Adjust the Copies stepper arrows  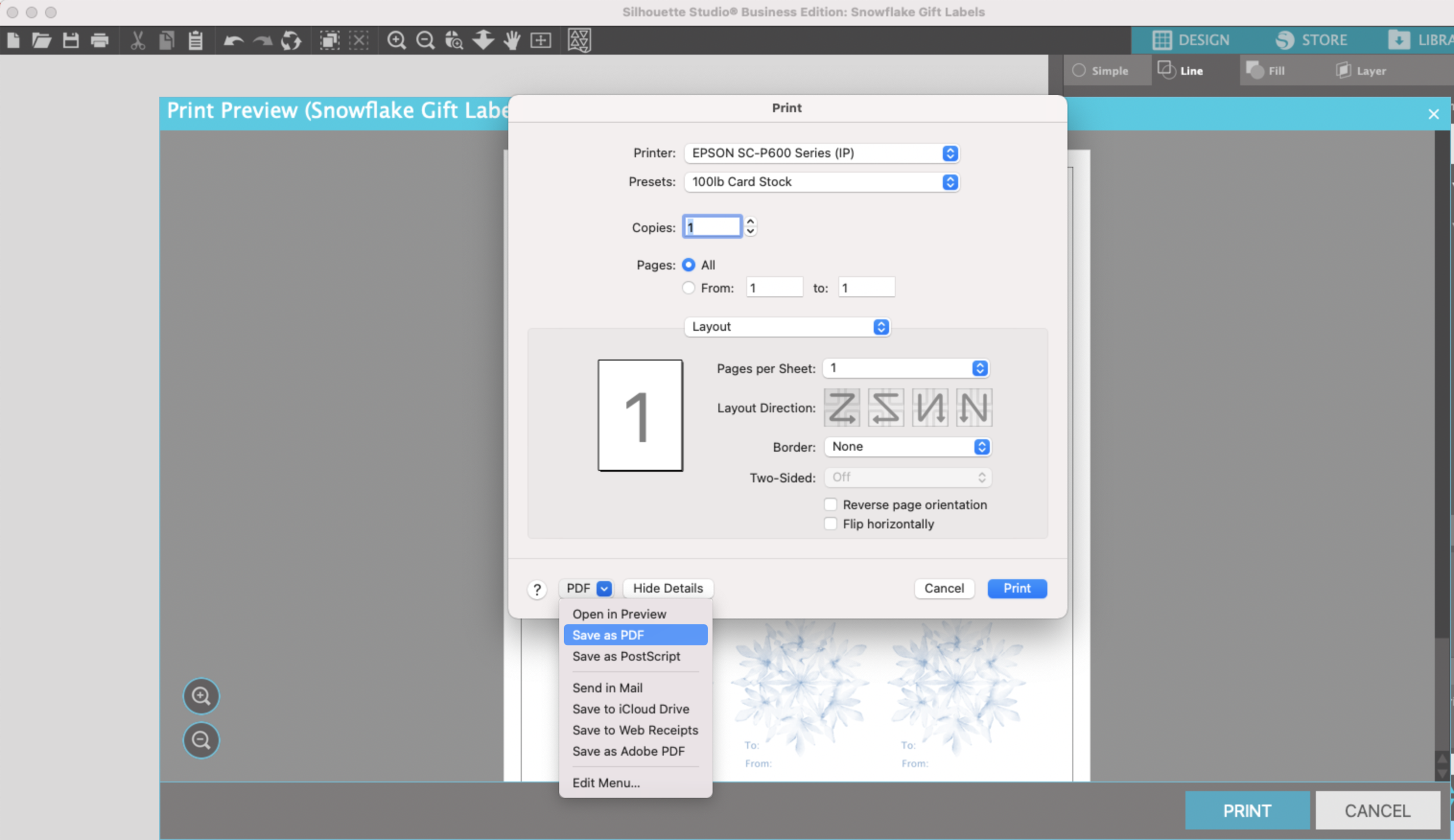pyautogui.click(x=750, y=227)
